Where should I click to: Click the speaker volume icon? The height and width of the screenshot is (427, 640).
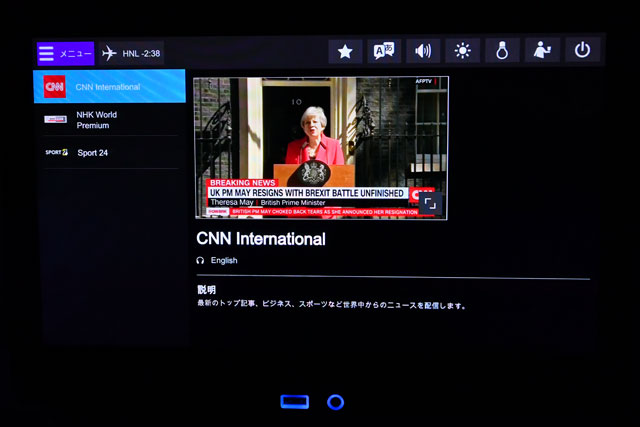[423, 52]
